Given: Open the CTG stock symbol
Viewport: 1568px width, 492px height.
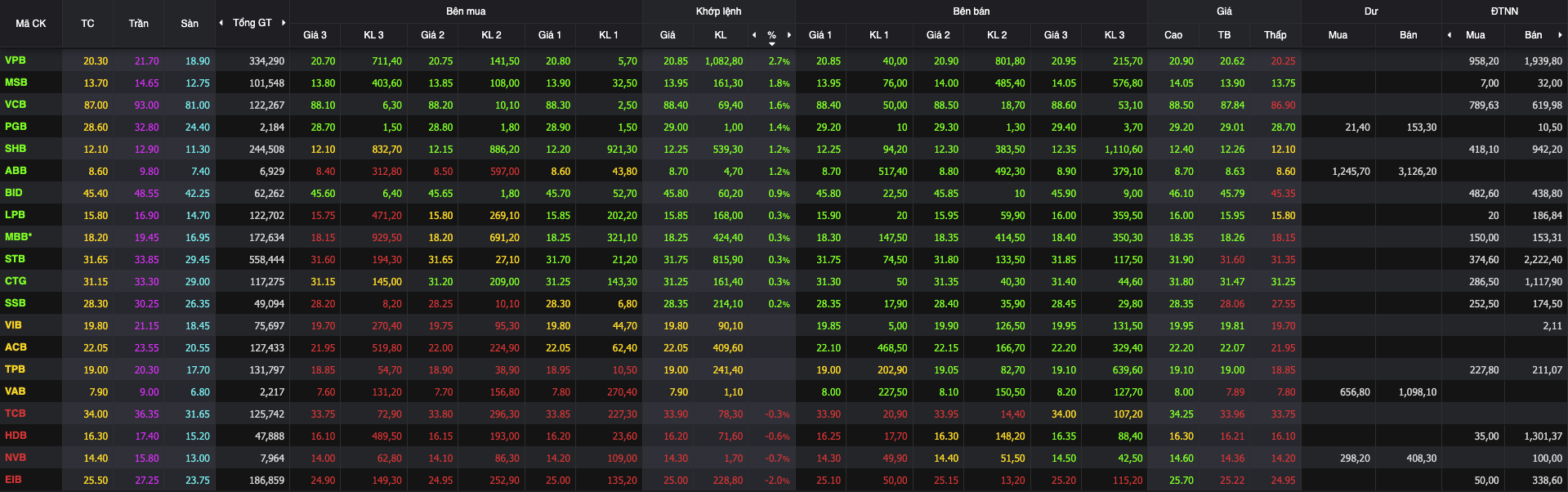Looking at the screenshot, I should pos(16,281).
